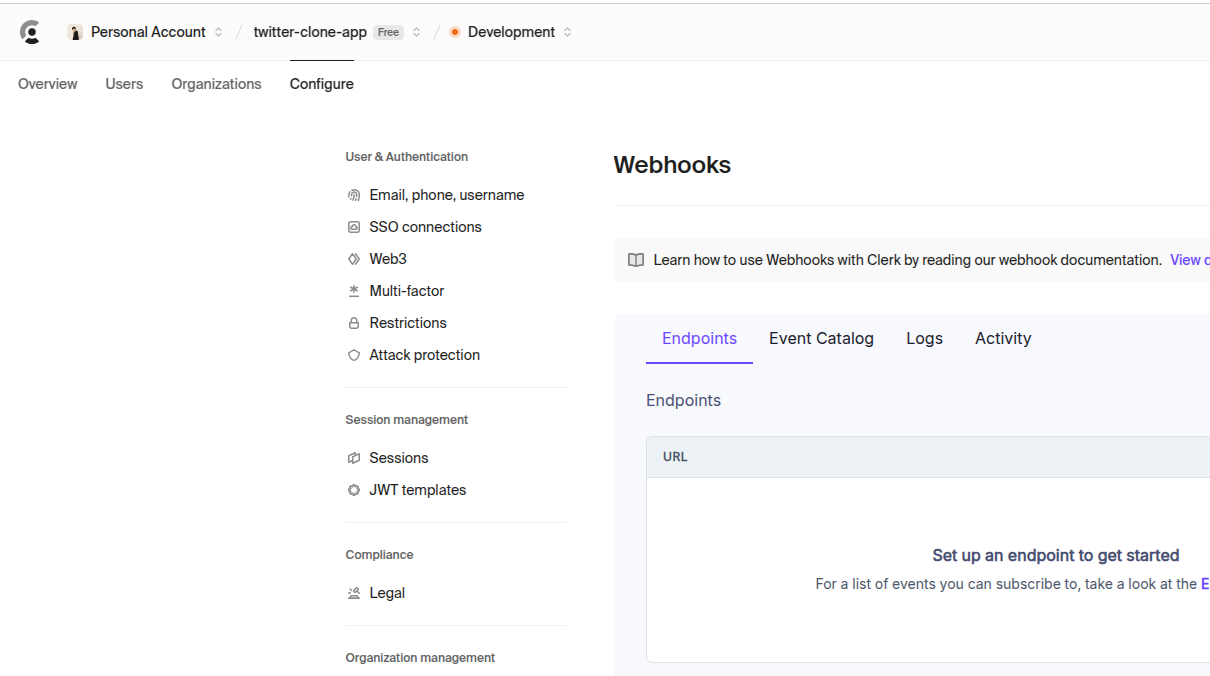This screenshot has height=676, width=1210.
Task: Open the Personal Account switcher chevron
Action: [x=218, y=31]
